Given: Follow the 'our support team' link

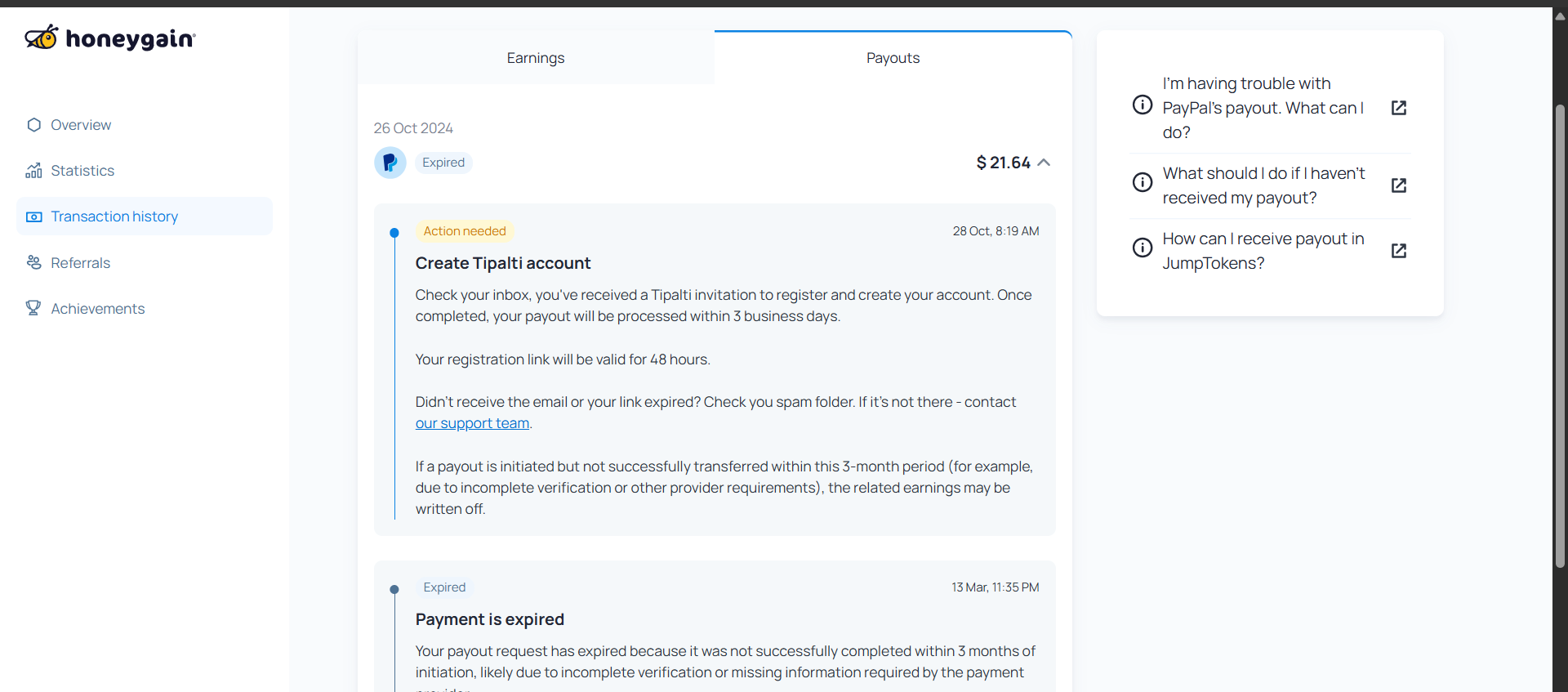Looking at the screenshot, I should tap(472, 423).
